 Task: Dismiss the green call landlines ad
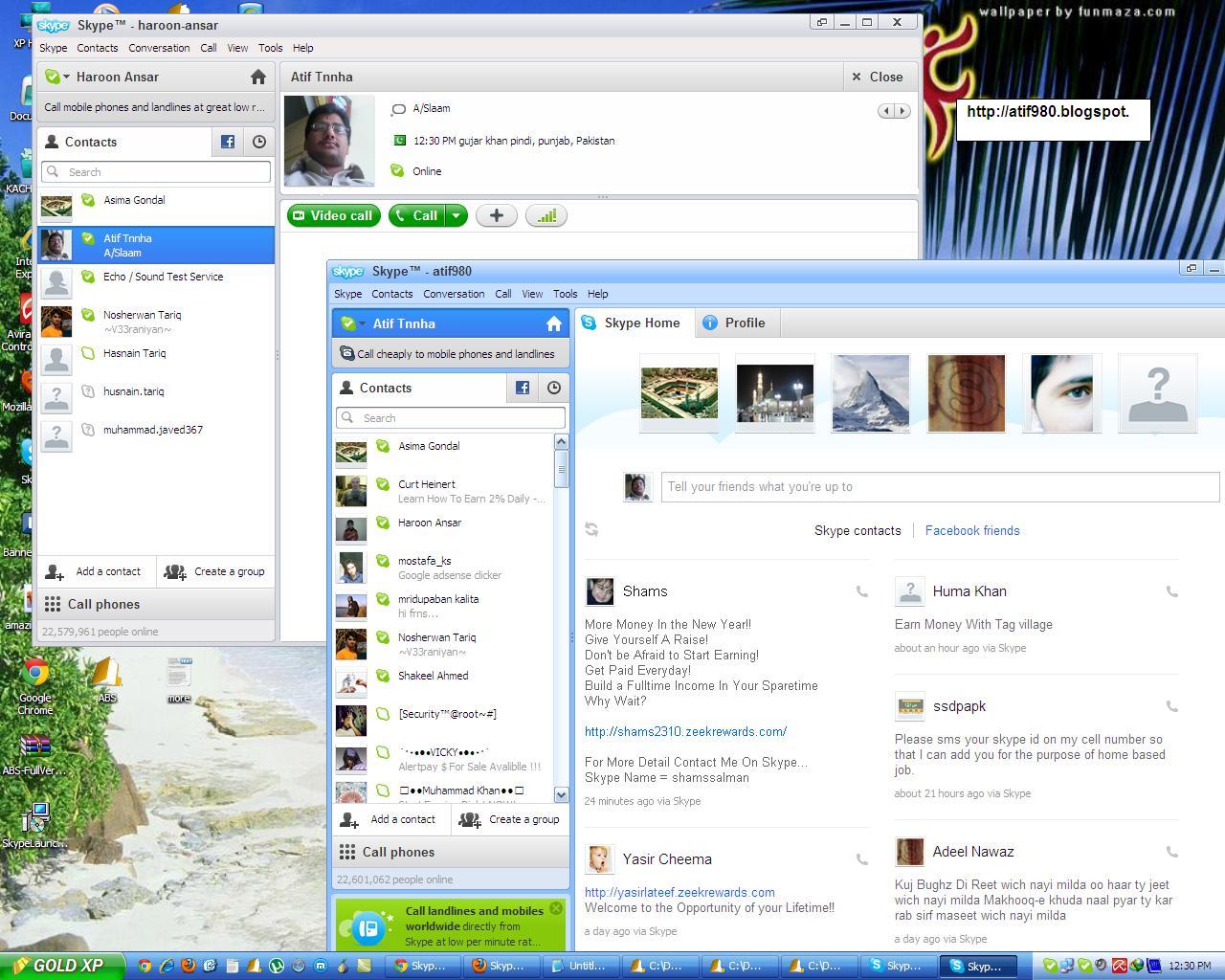coord(556,907)
